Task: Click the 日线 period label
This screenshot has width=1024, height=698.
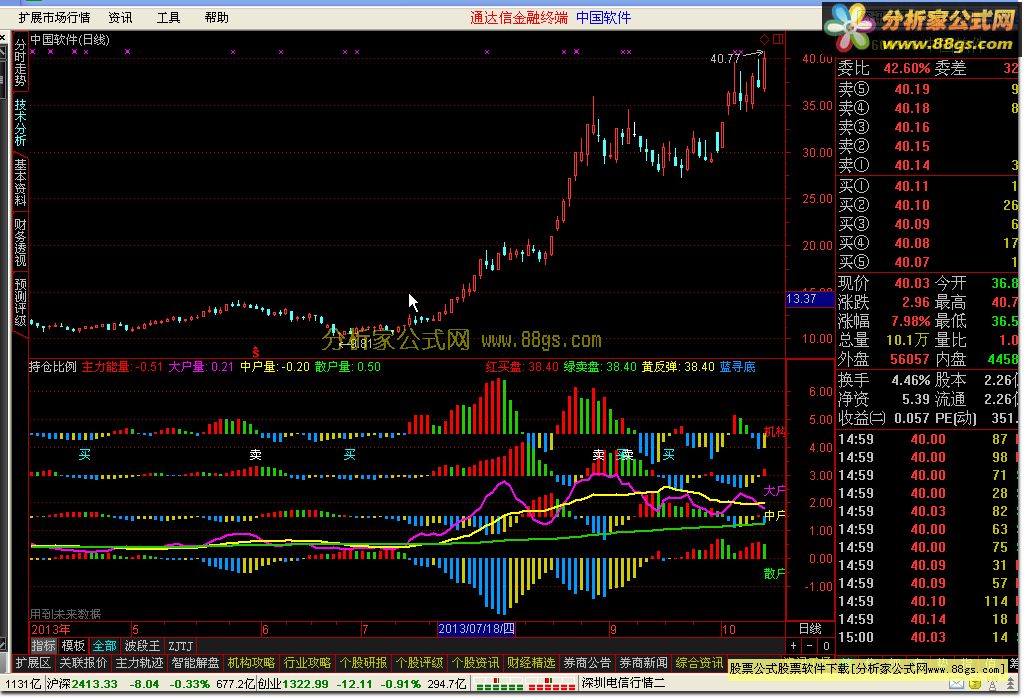Action: 810,629
